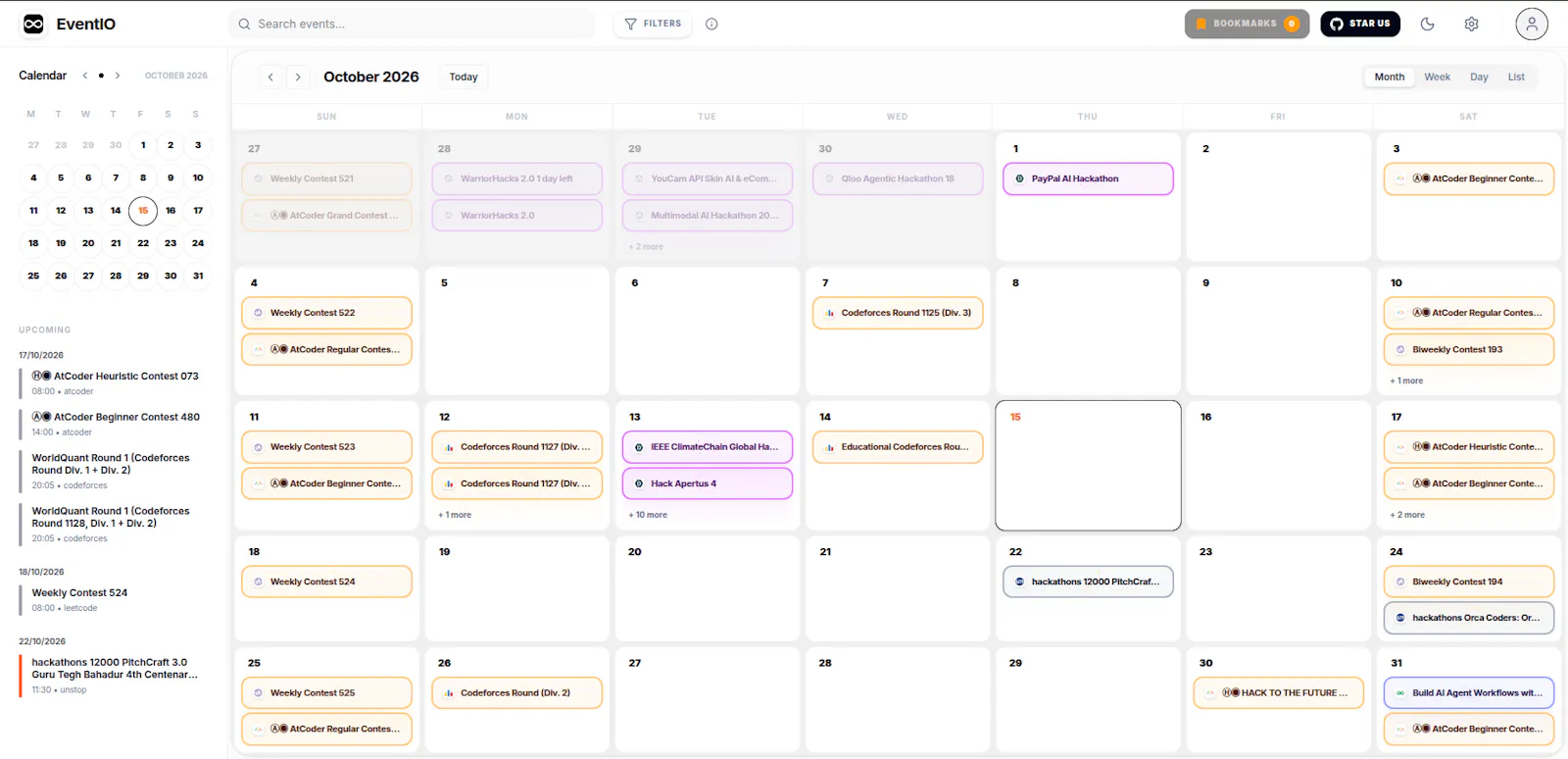Open IEEE ClimateChain Global Hackathon event
This screenshot has height=759, width=1568.
[708, 447]
